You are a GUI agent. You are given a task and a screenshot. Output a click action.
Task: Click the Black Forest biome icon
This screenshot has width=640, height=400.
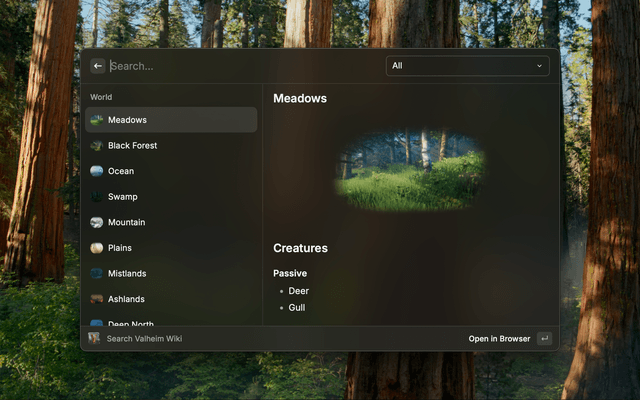click(96, 146)
